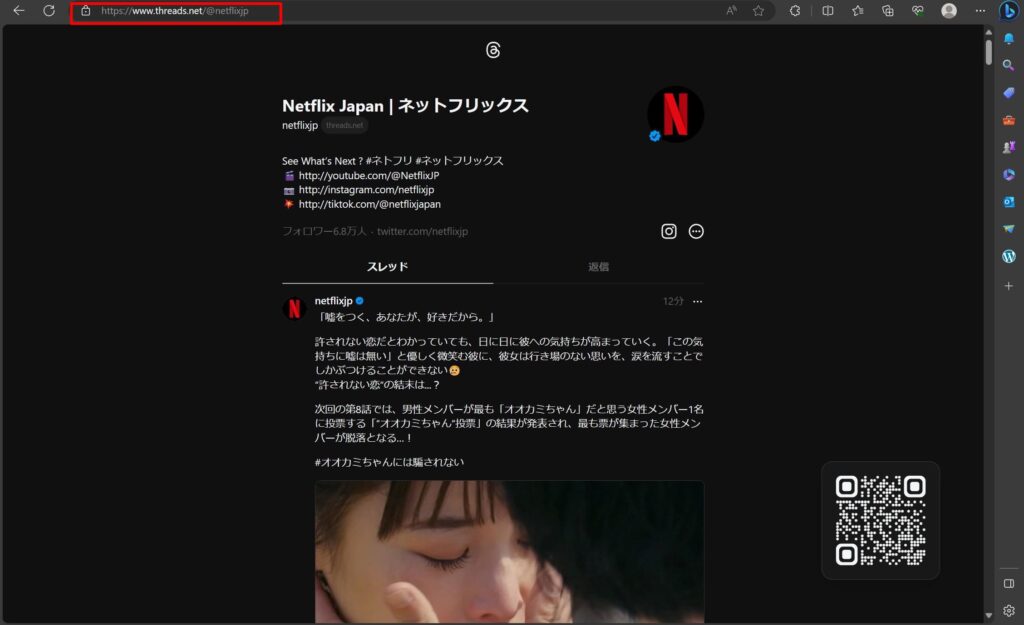Select the スレッド tab
This screenshot has width=1024, height=625.
[387, 266]
